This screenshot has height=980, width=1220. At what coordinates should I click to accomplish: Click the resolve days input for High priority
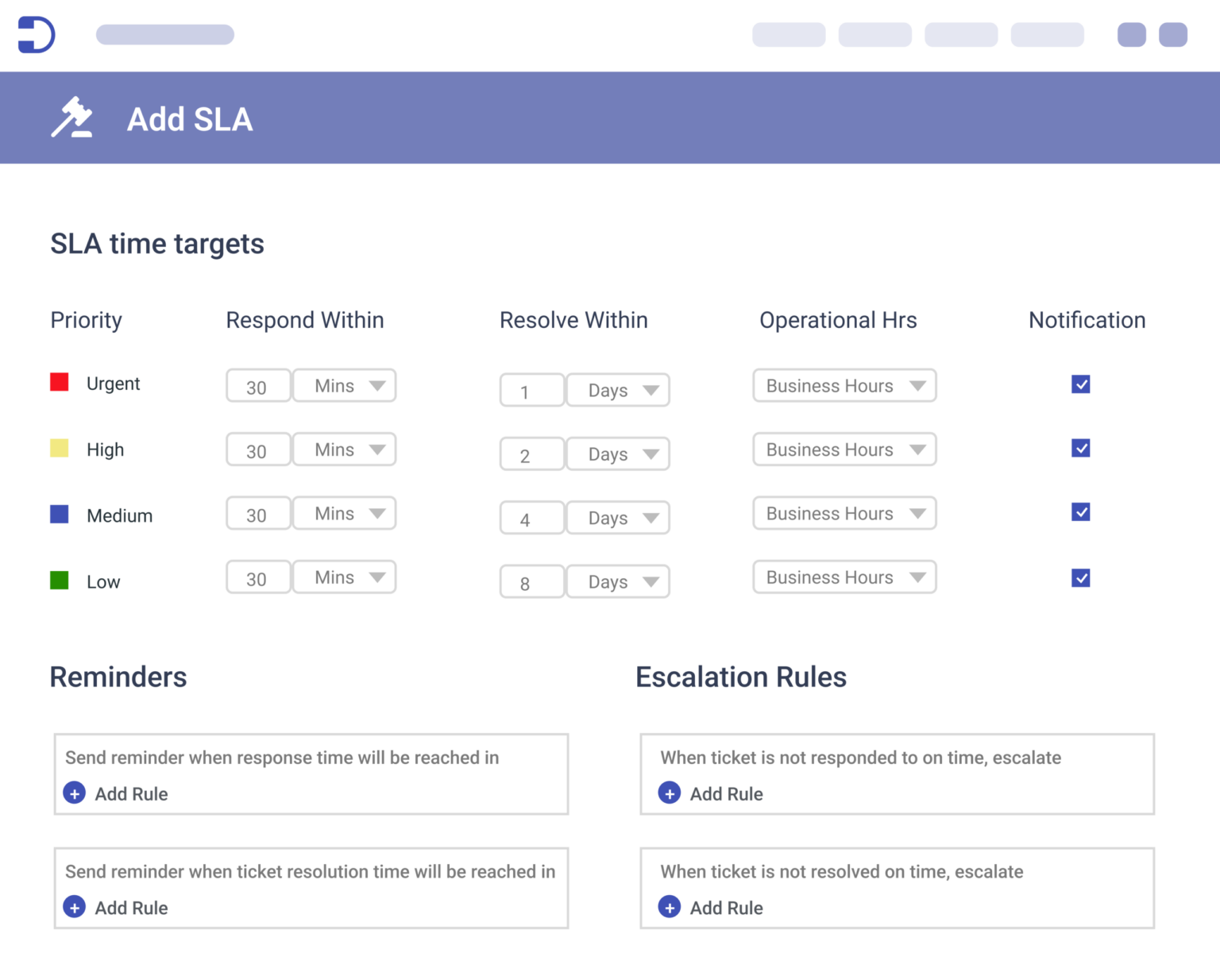click(x=531, y=453)
